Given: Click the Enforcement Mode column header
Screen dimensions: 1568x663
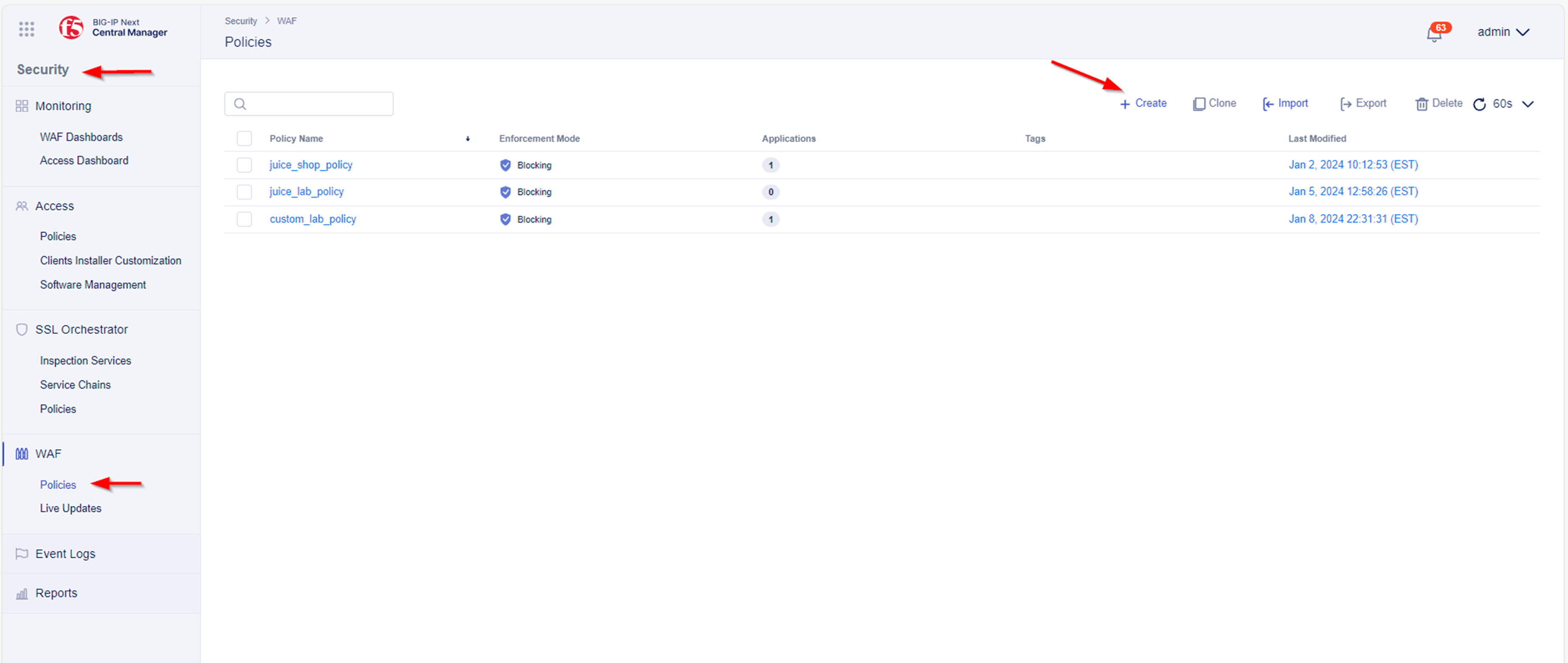Looking at the screenshot, I should pos(539,139).
